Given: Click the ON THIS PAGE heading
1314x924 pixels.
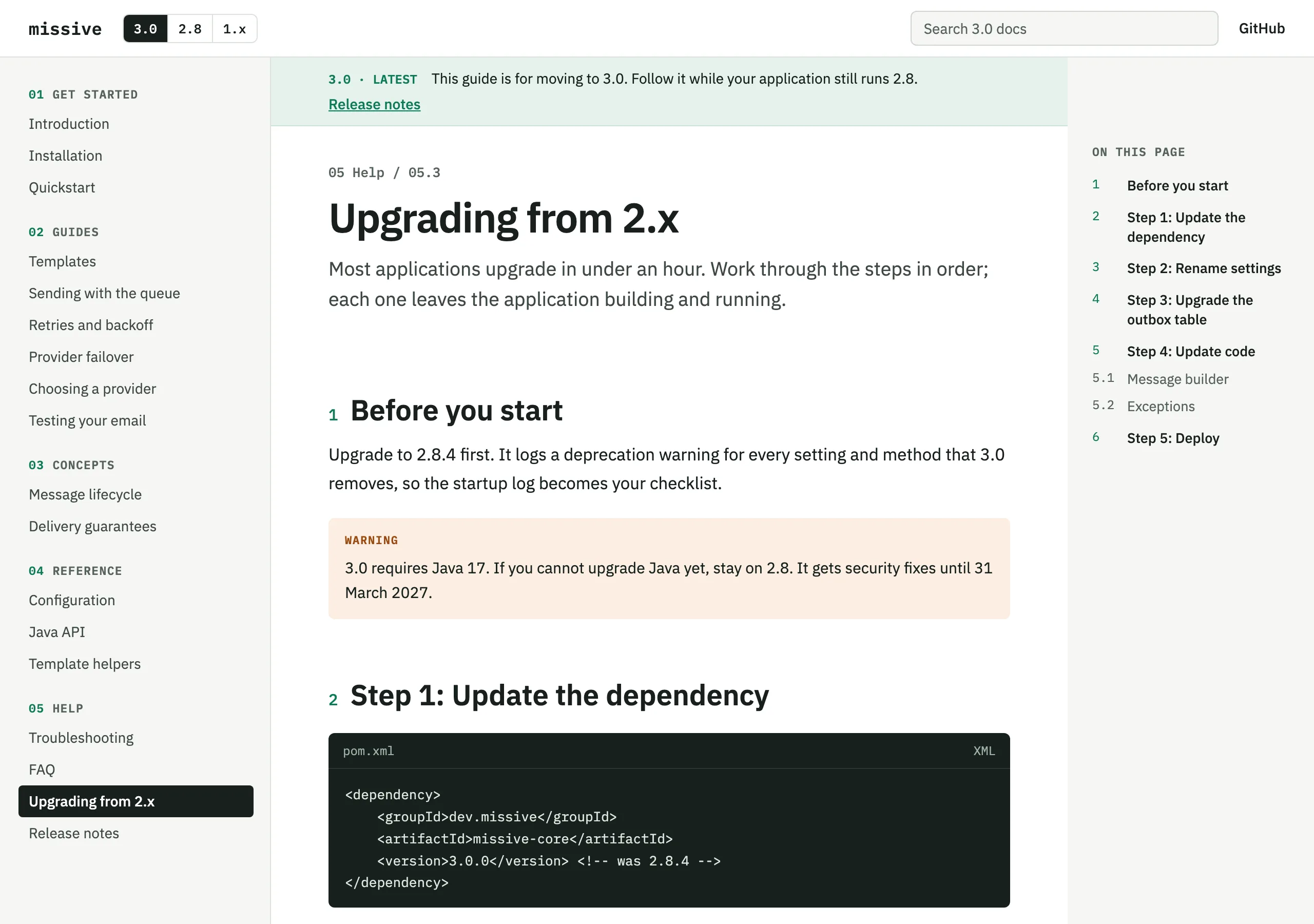Looking at the screenshot, I should pos(1138,152).
